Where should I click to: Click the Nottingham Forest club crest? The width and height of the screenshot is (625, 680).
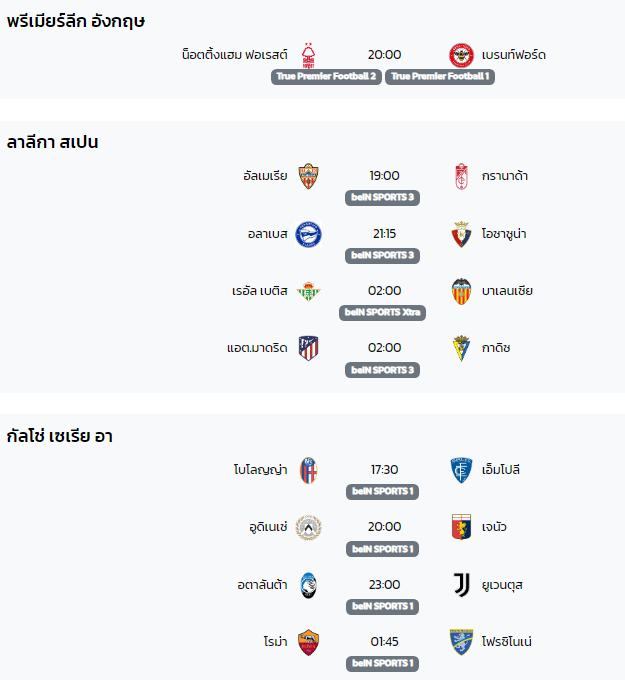(x=308, y=55)
